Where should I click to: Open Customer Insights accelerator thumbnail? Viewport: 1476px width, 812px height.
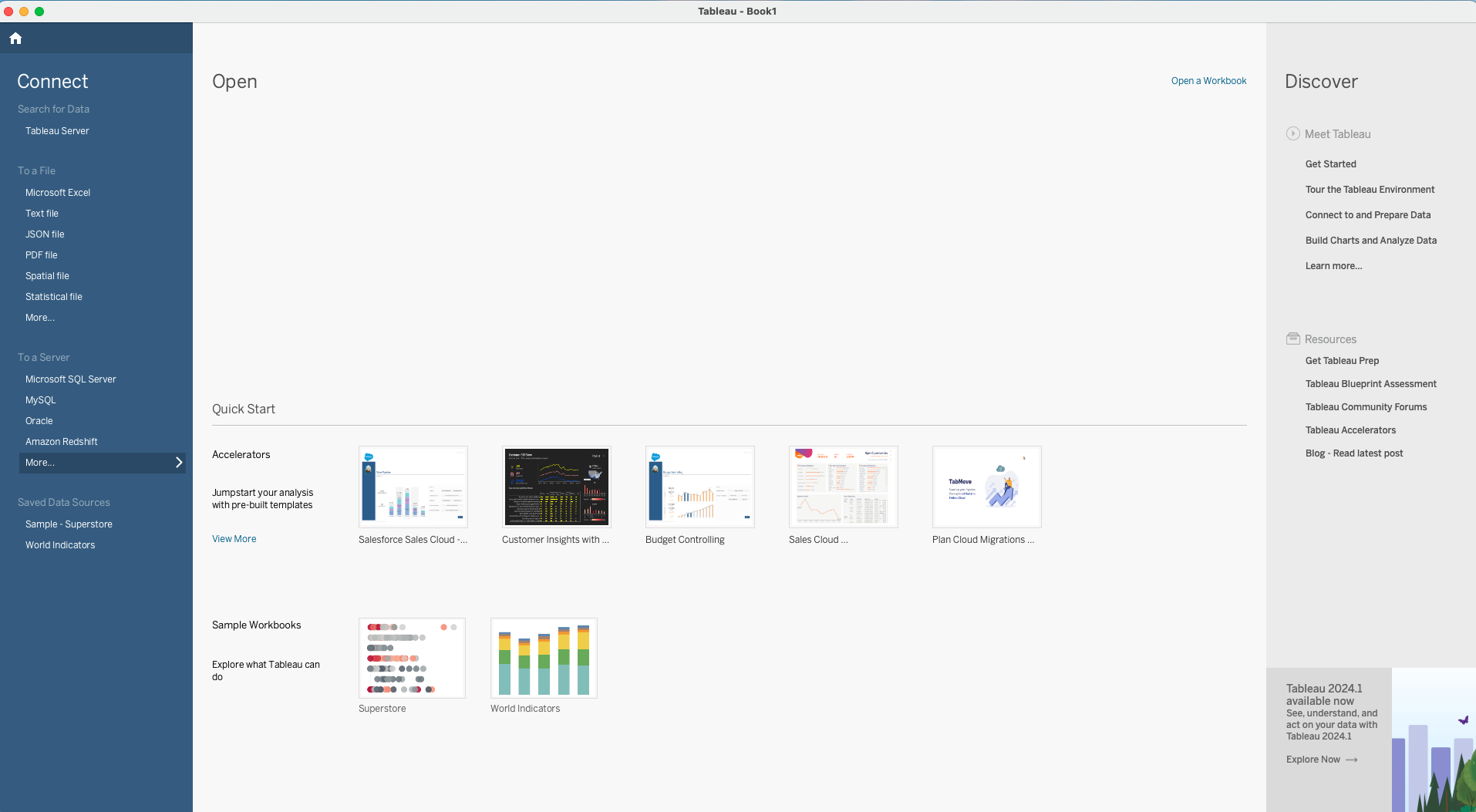tap(557, 487)
